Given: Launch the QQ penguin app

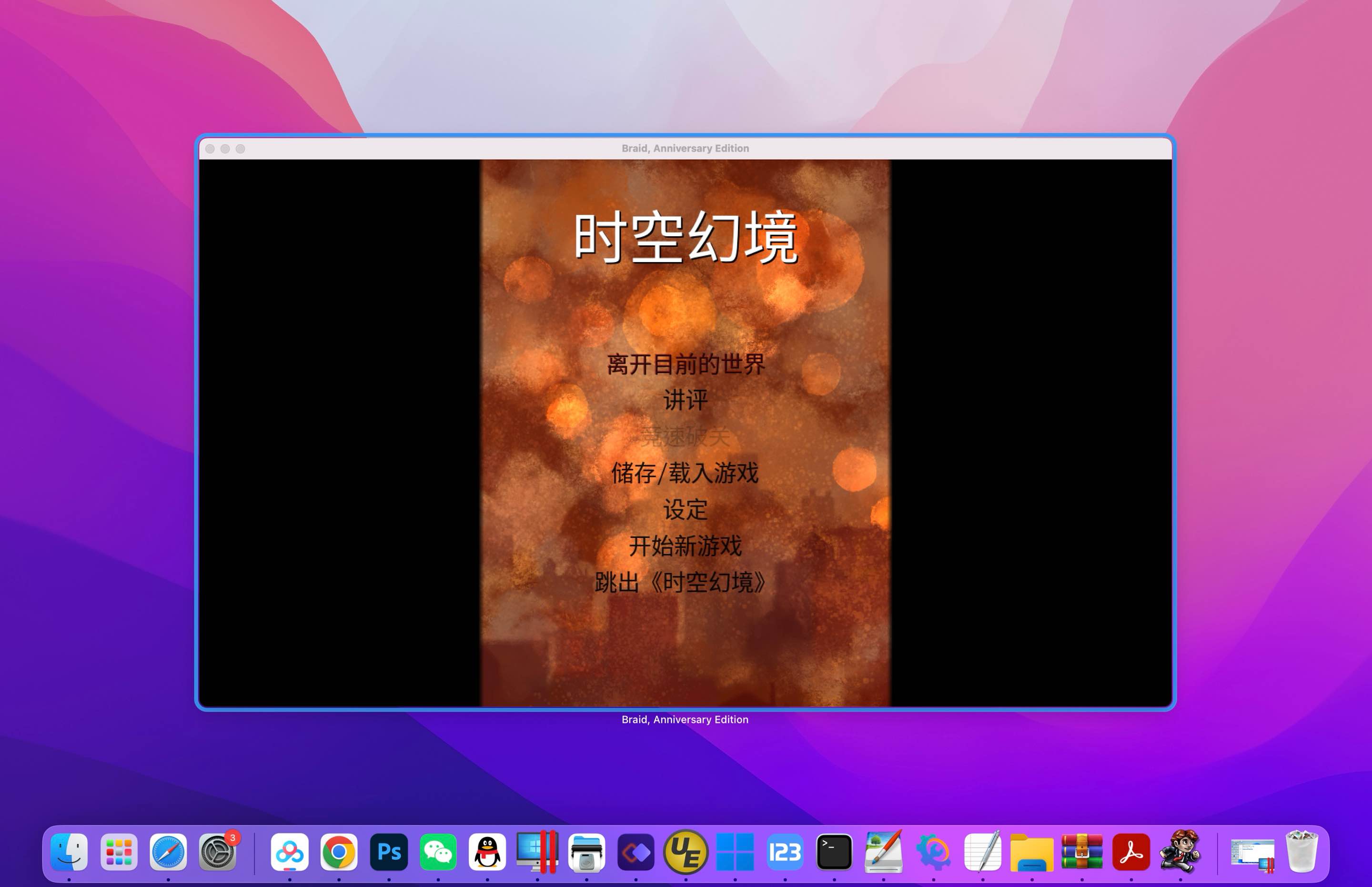Looking at the screenshot, I should point(487,851).
